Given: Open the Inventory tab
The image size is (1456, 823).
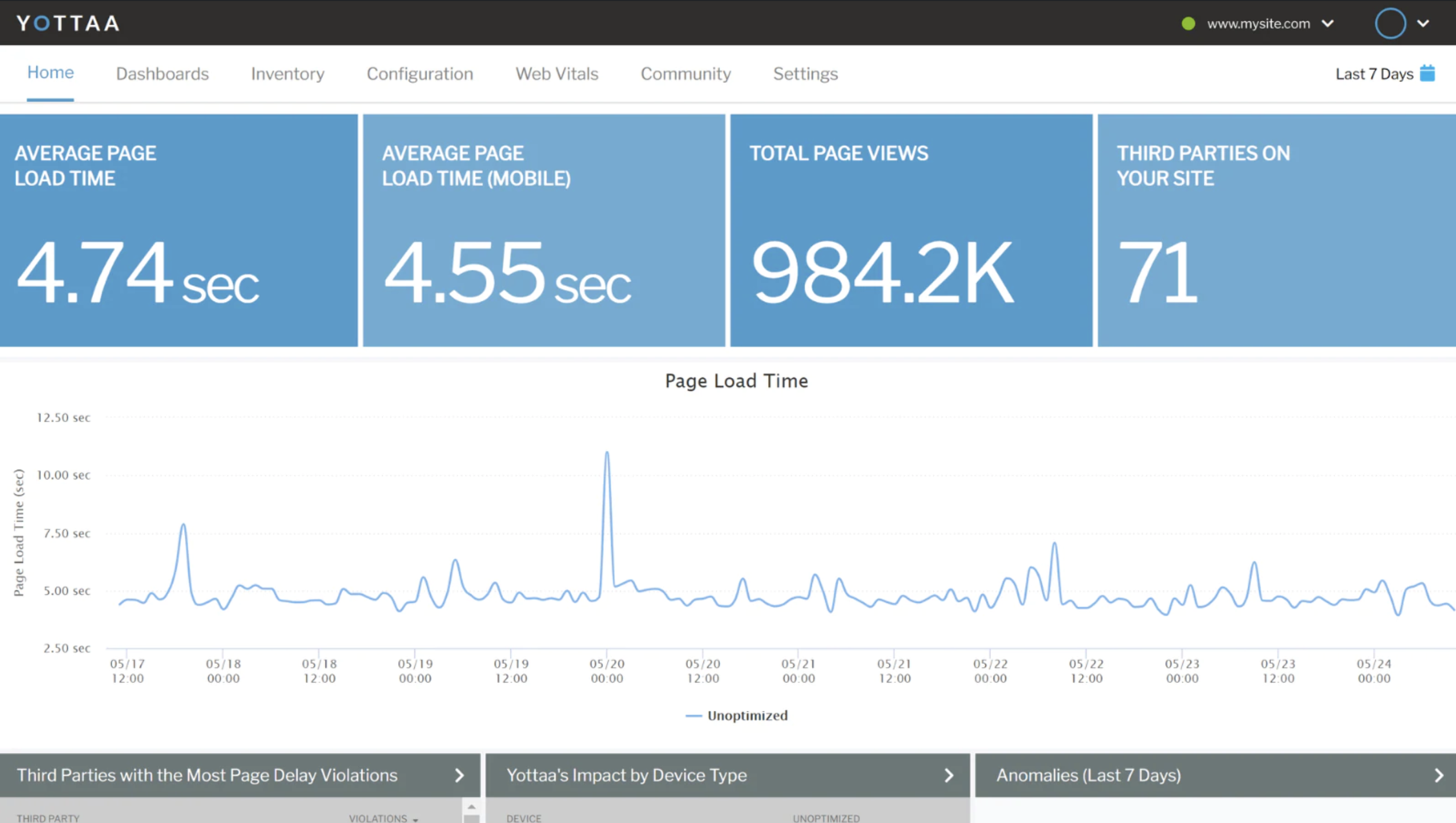Looking at the screenshot, I should pos(287,74).
